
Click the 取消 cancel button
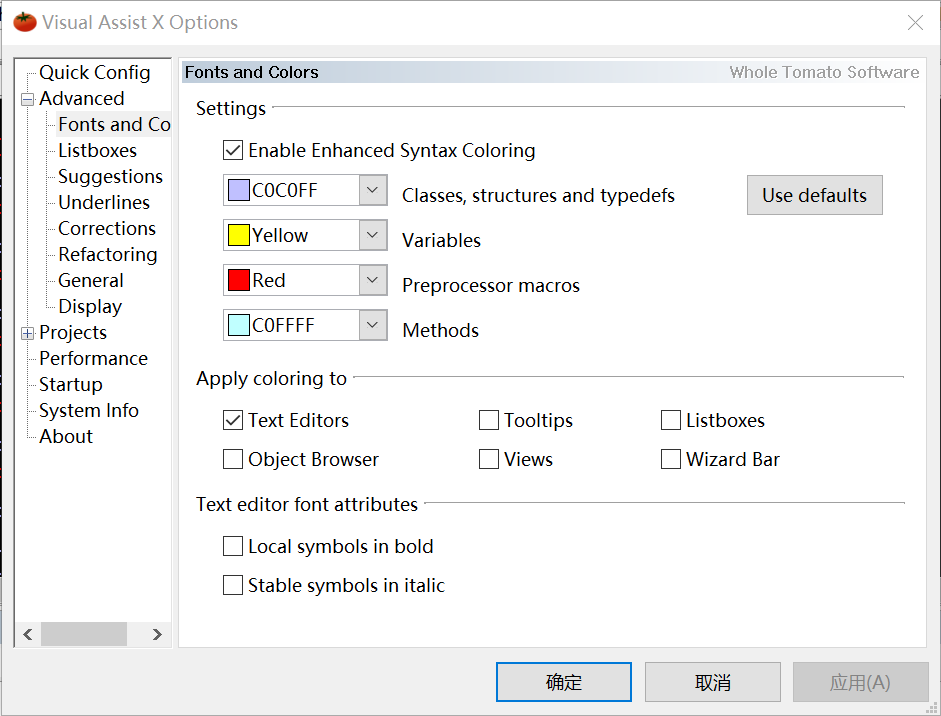[x=712, y=681]
